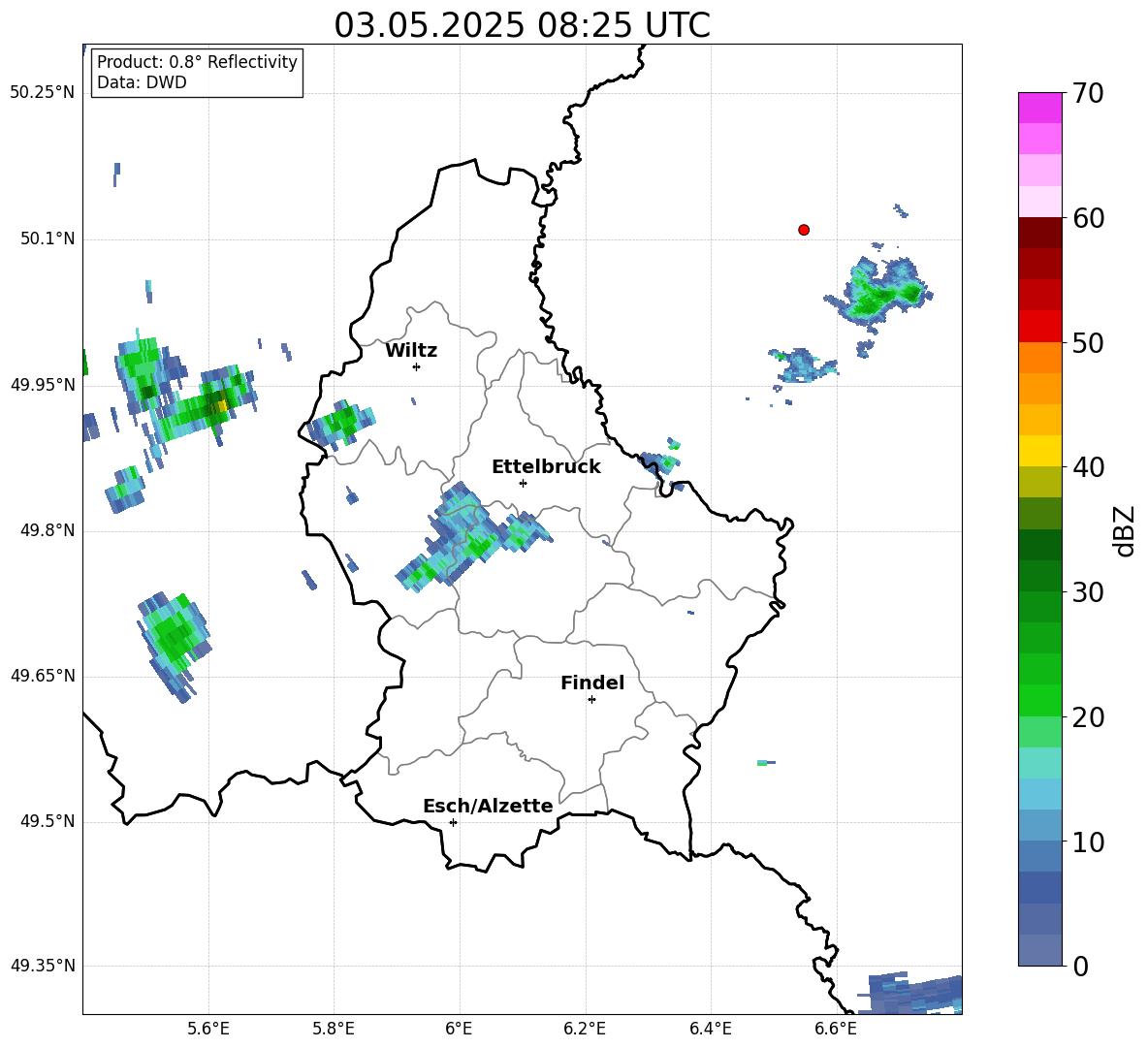This screenshot has height=1048, width=1148.
Task: Click the colorbar 70 tick label
Action: 1088,93
